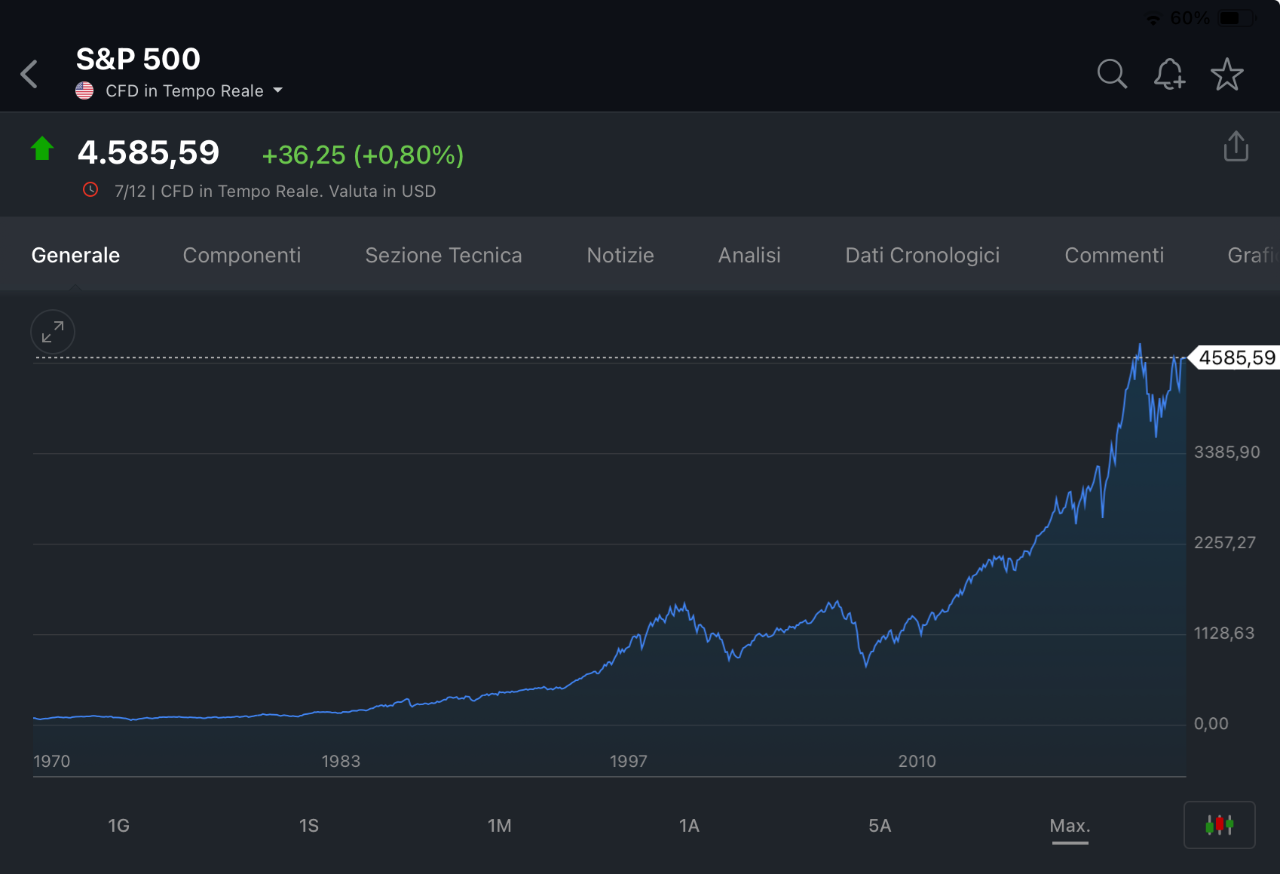Tap the 1970 year label on chart
Screen dimensions: 1280x874
(52, 761)
